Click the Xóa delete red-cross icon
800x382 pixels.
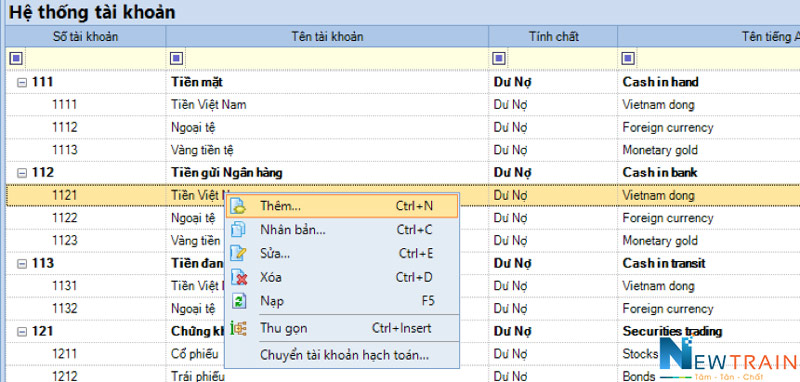tap(238, 277)
